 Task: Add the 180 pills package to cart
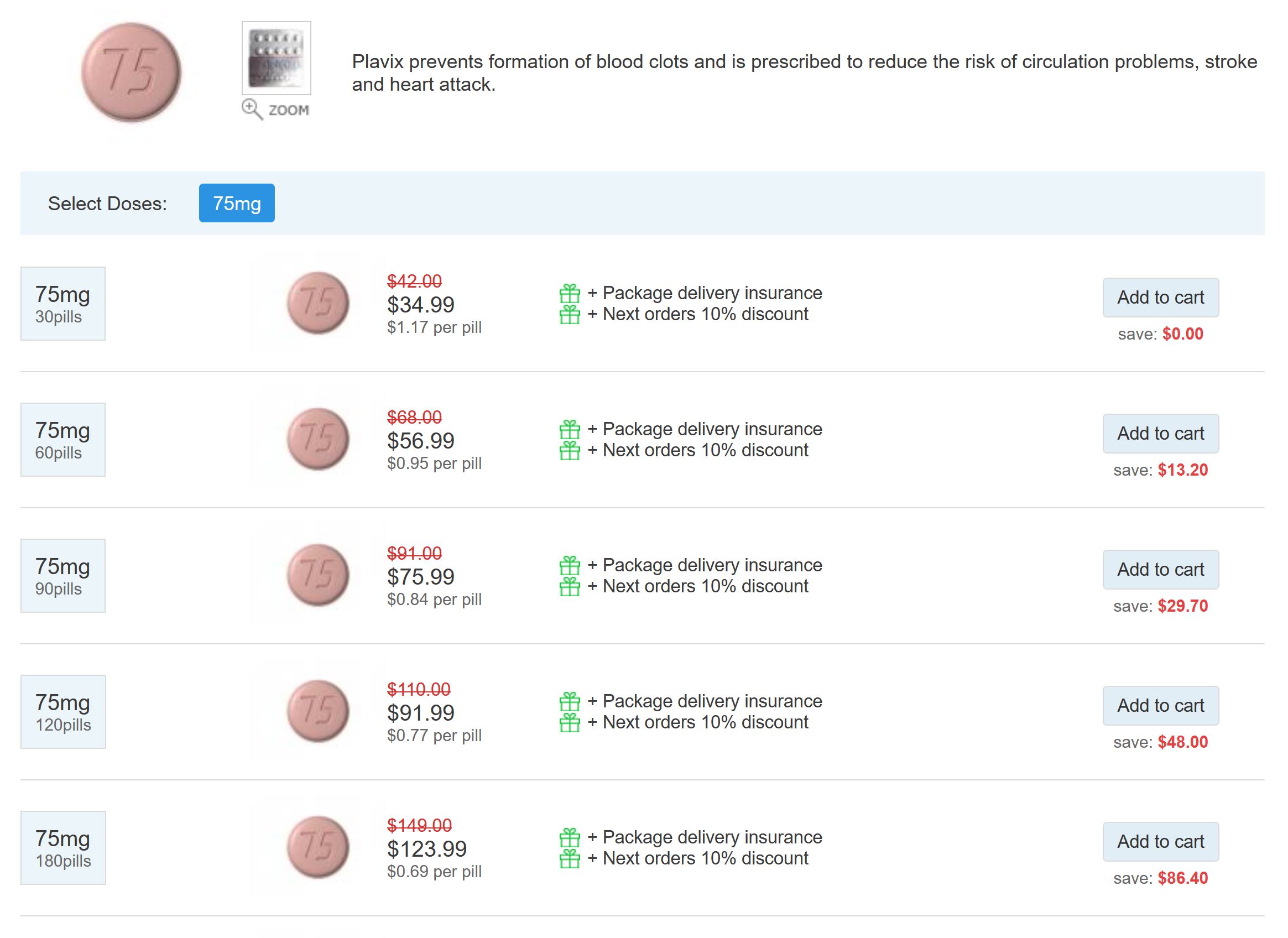pos(1161,842)
